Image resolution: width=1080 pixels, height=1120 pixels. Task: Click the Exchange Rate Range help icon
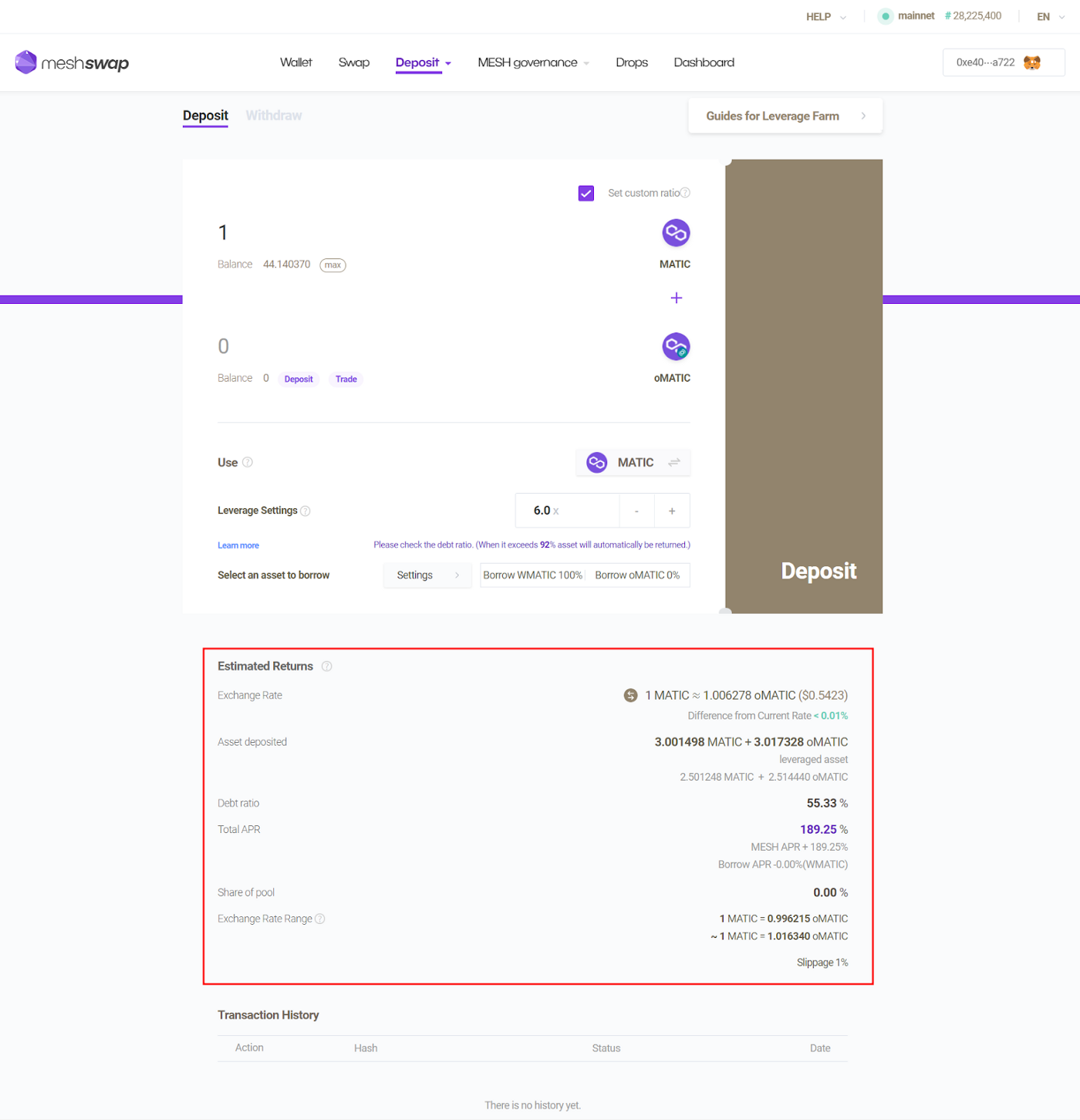point(320,919)
